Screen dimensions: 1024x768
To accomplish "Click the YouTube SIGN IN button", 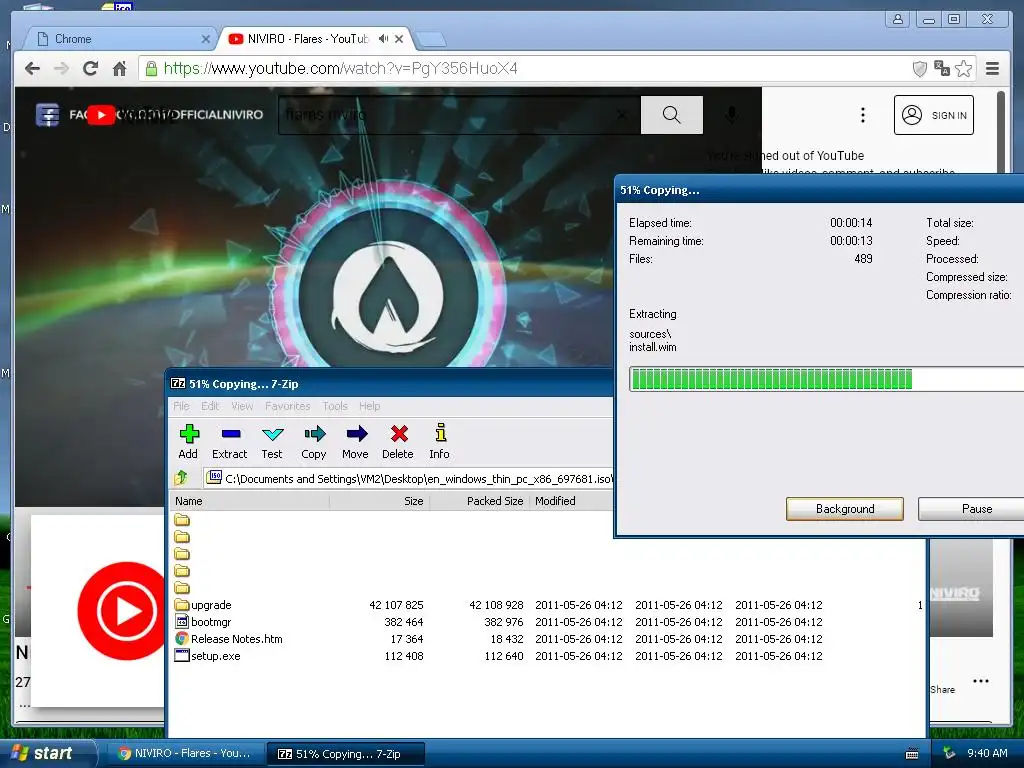I will (x=934, y=115).
